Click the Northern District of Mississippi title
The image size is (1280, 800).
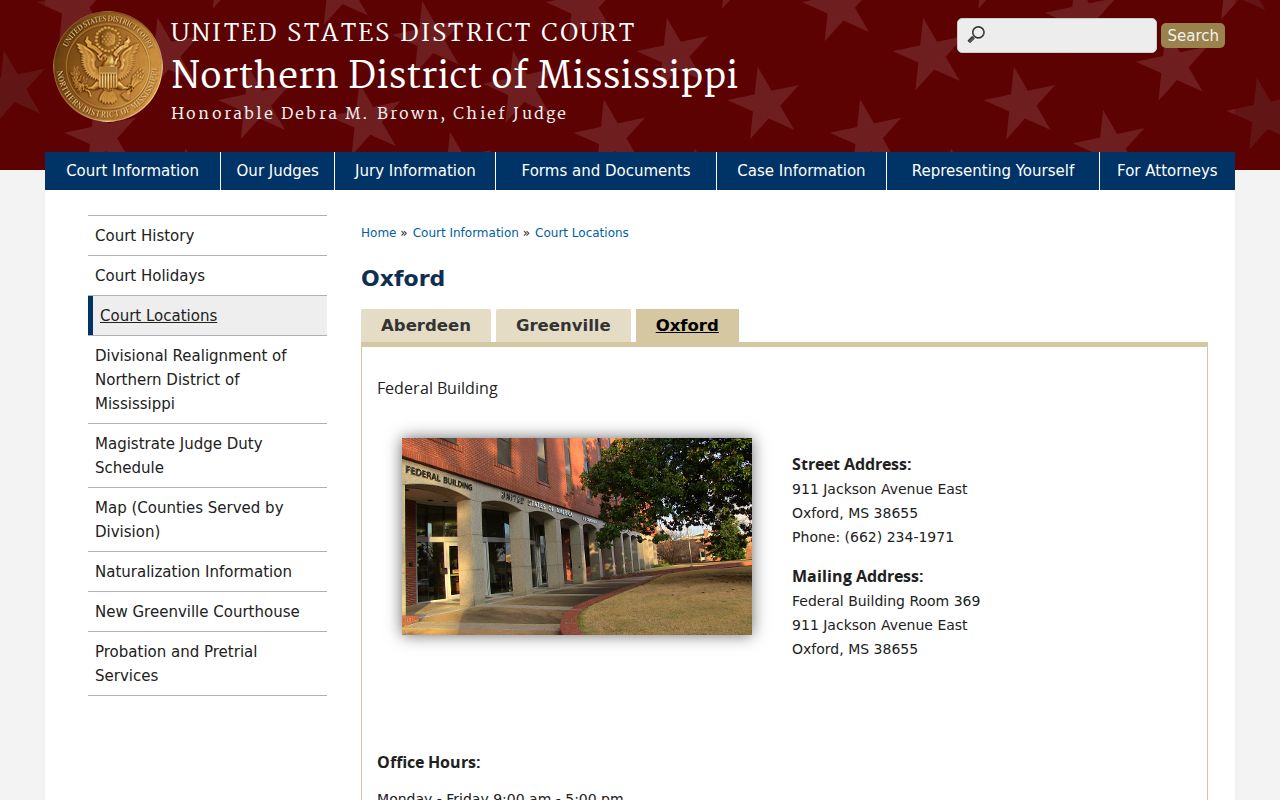[454, 75]
